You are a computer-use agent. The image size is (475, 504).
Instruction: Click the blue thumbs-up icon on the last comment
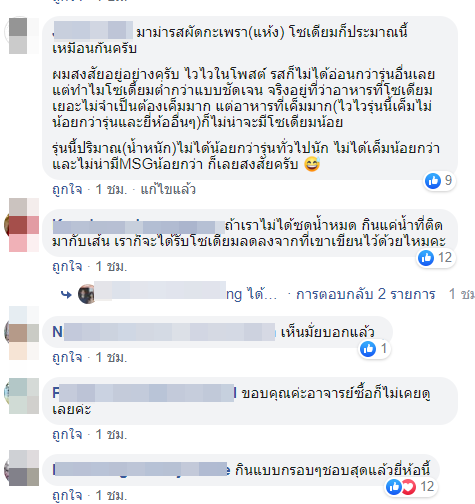coord(394,487)
